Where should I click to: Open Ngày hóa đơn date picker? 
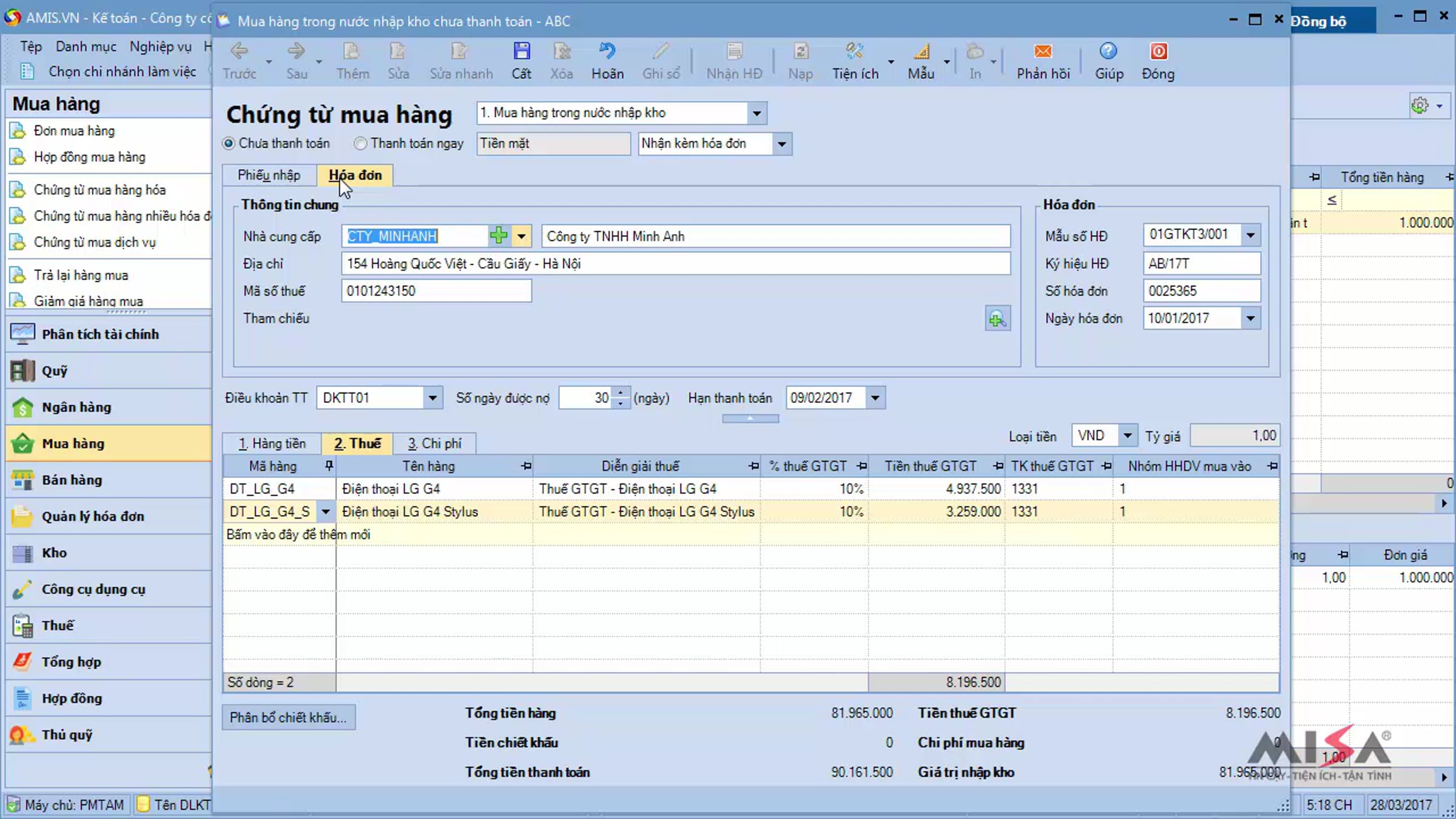pyautogui.click(x=1250, y=318)
